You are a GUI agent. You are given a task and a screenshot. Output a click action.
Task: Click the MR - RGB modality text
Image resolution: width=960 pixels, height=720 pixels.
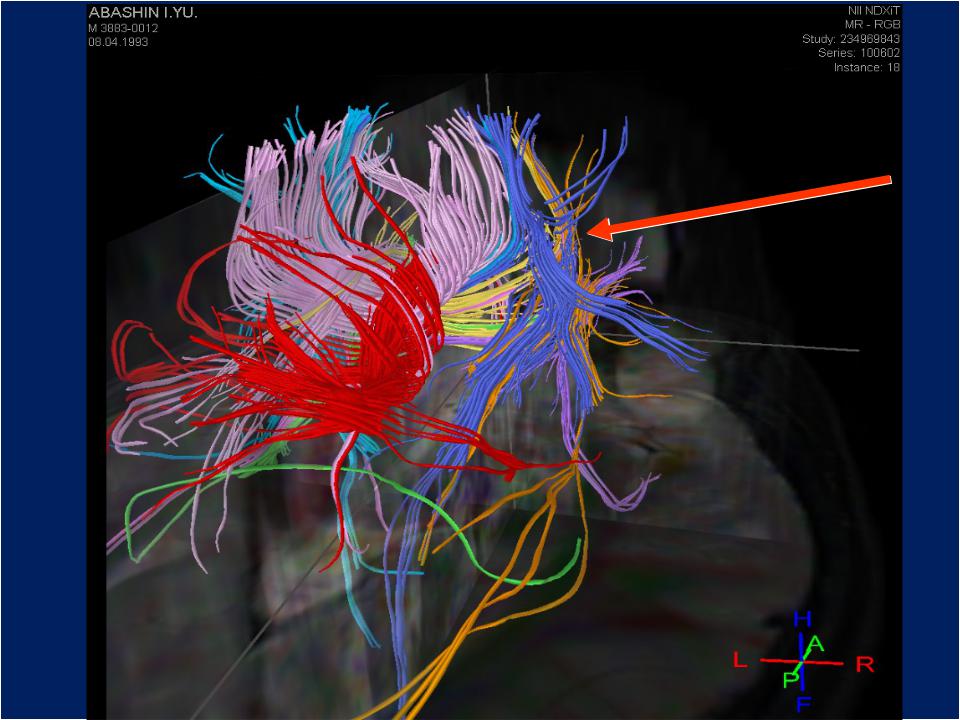tap(872, 24)
